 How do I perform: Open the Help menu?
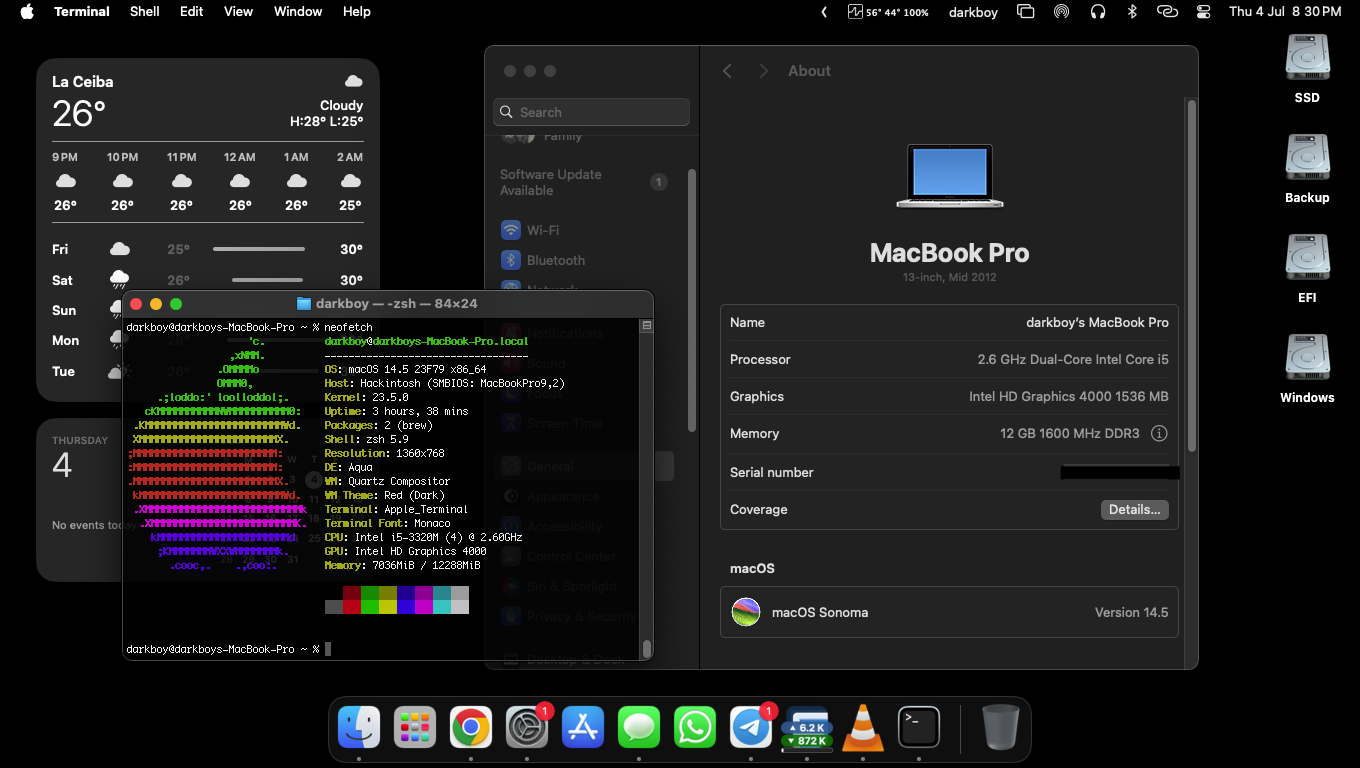click(357, 12)
